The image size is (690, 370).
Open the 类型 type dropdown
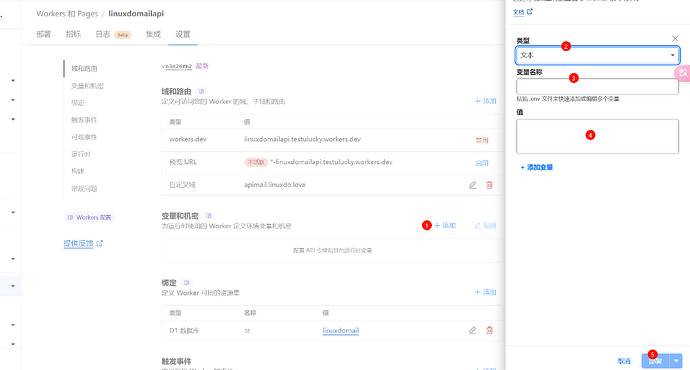597,55
